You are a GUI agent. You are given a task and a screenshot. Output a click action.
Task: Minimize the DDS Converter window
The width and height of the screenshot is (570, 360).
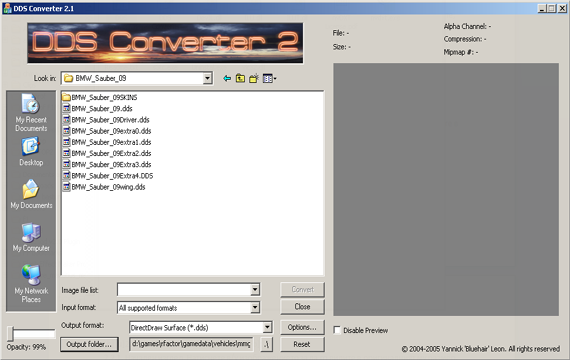pyautogui.click(x=542, y=8)
